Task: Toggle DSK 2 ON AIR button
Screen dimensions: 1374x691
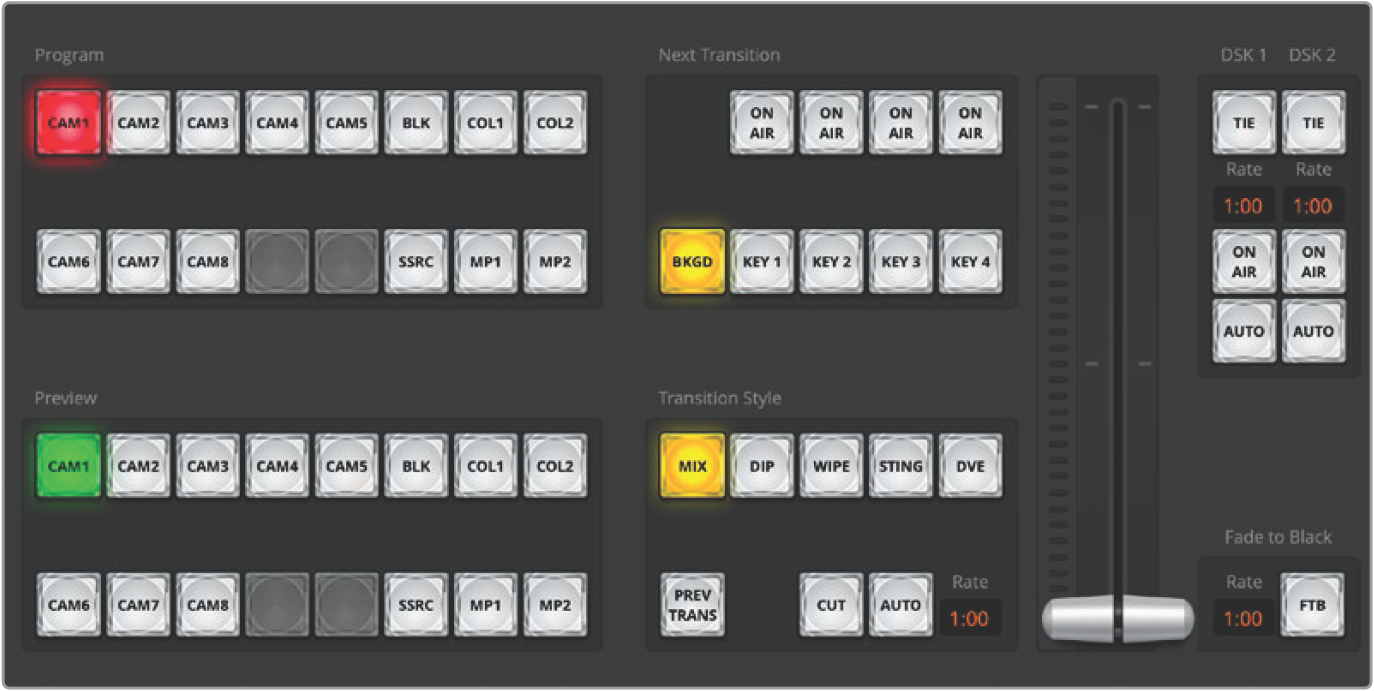Action: tap(1313, 262)
